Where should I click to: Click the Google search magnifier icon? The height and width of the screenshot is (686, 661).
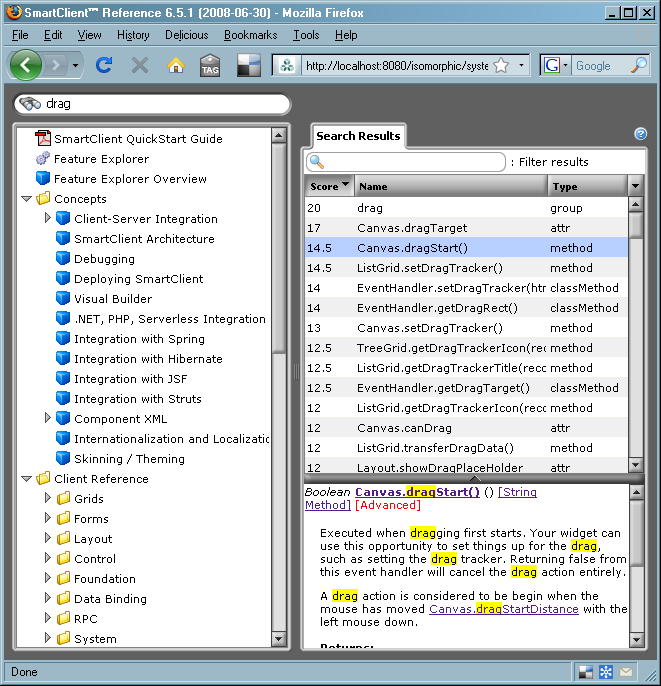pyautogui.click(x=639, y=66)
